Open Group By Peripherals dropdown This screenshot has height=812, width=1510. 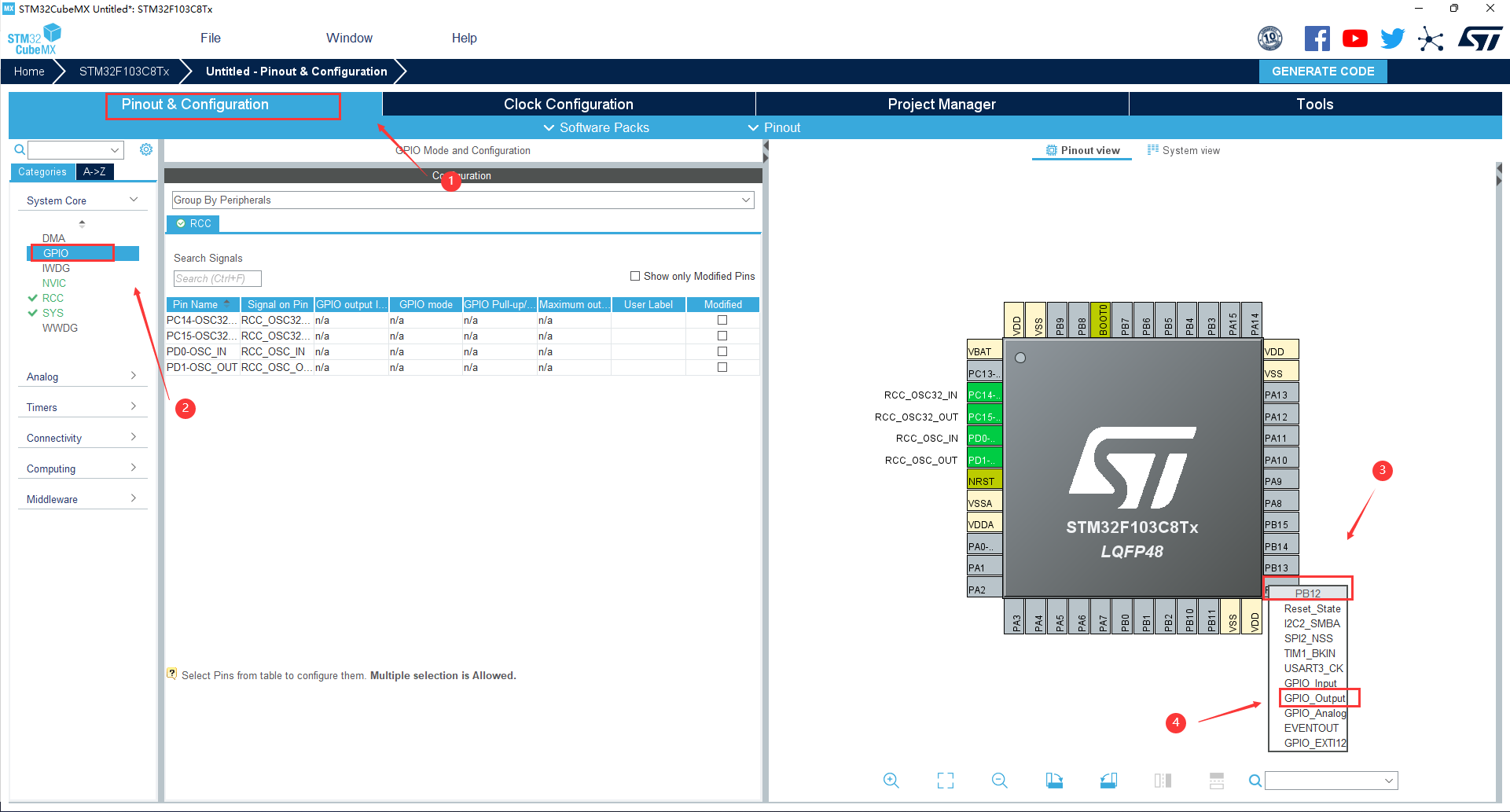(463, 200)
